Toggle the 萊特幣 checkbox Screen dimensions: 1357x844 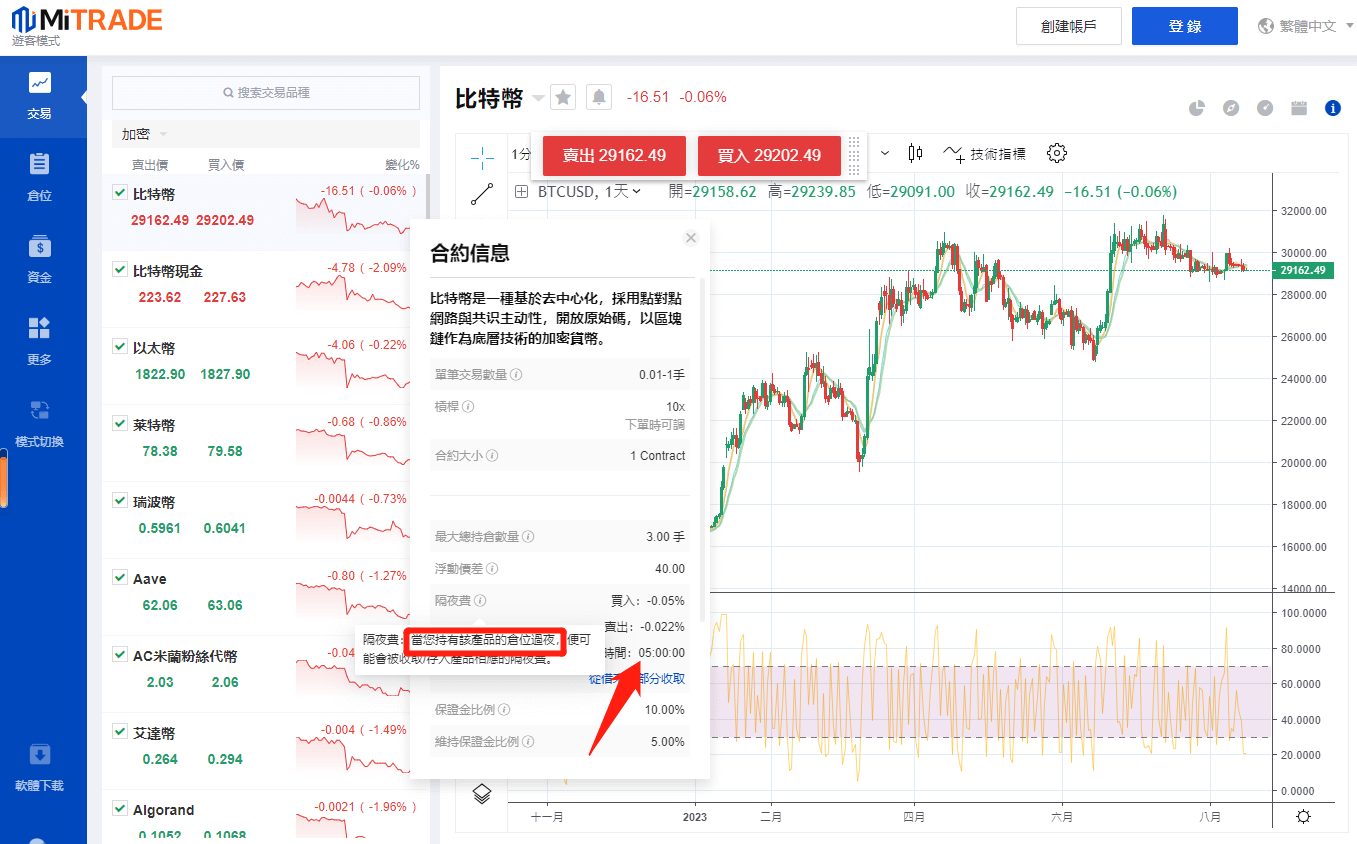pos(120,424)
